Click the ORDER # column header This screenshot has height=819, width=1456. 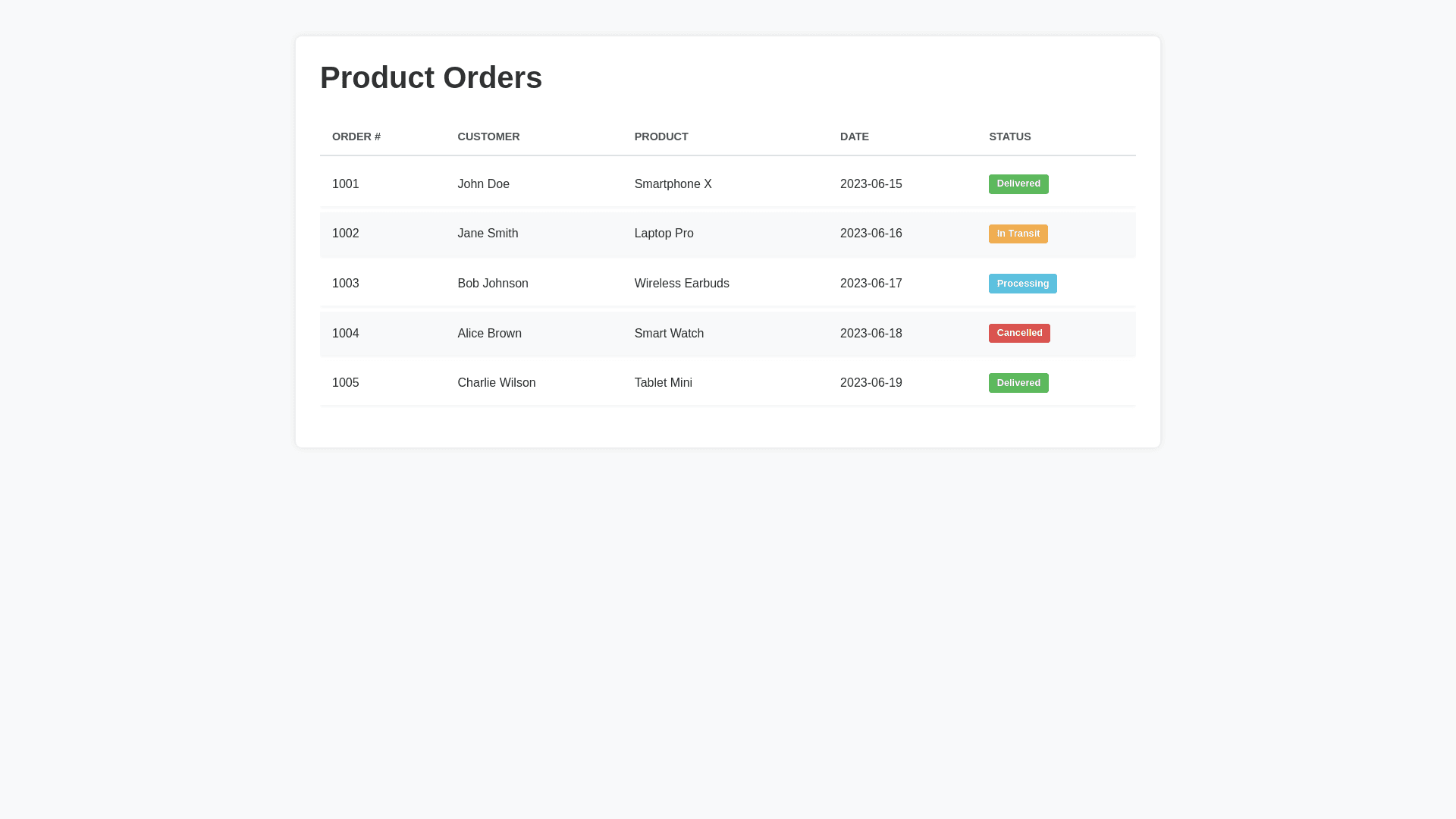pyautogui.click(x=356, y=136)
